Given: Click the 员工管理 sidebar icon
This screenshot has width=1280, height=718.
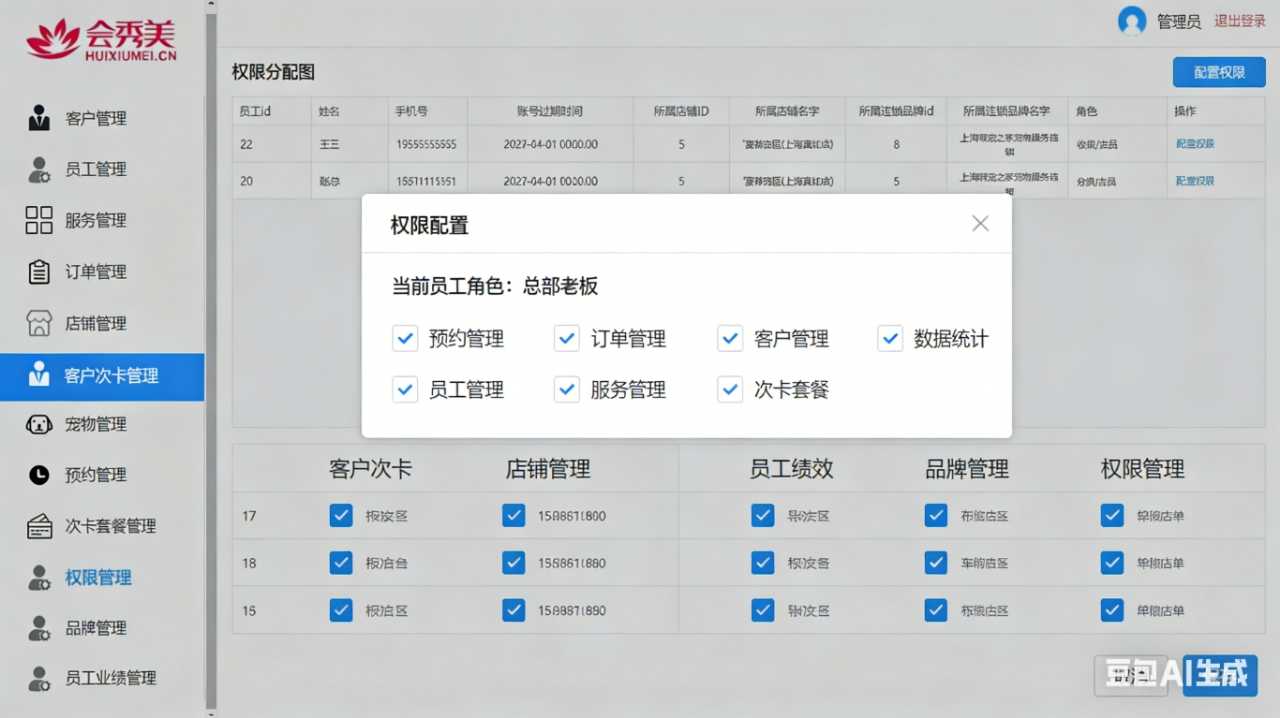Looking at the screenshot, I should click(39, 170).
